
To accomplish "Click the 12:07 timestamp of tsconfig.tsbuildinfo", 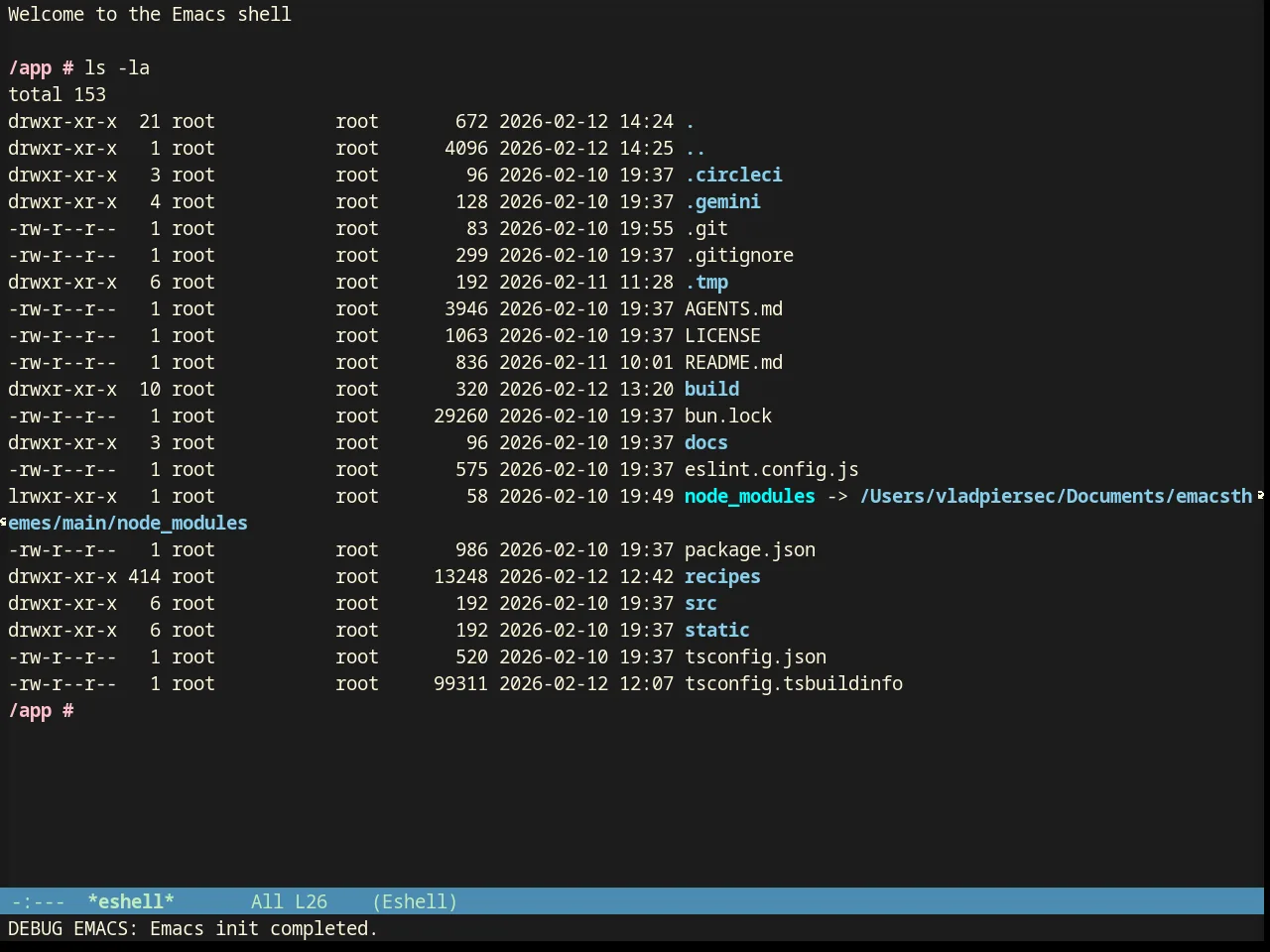I will tap(646, 683).
